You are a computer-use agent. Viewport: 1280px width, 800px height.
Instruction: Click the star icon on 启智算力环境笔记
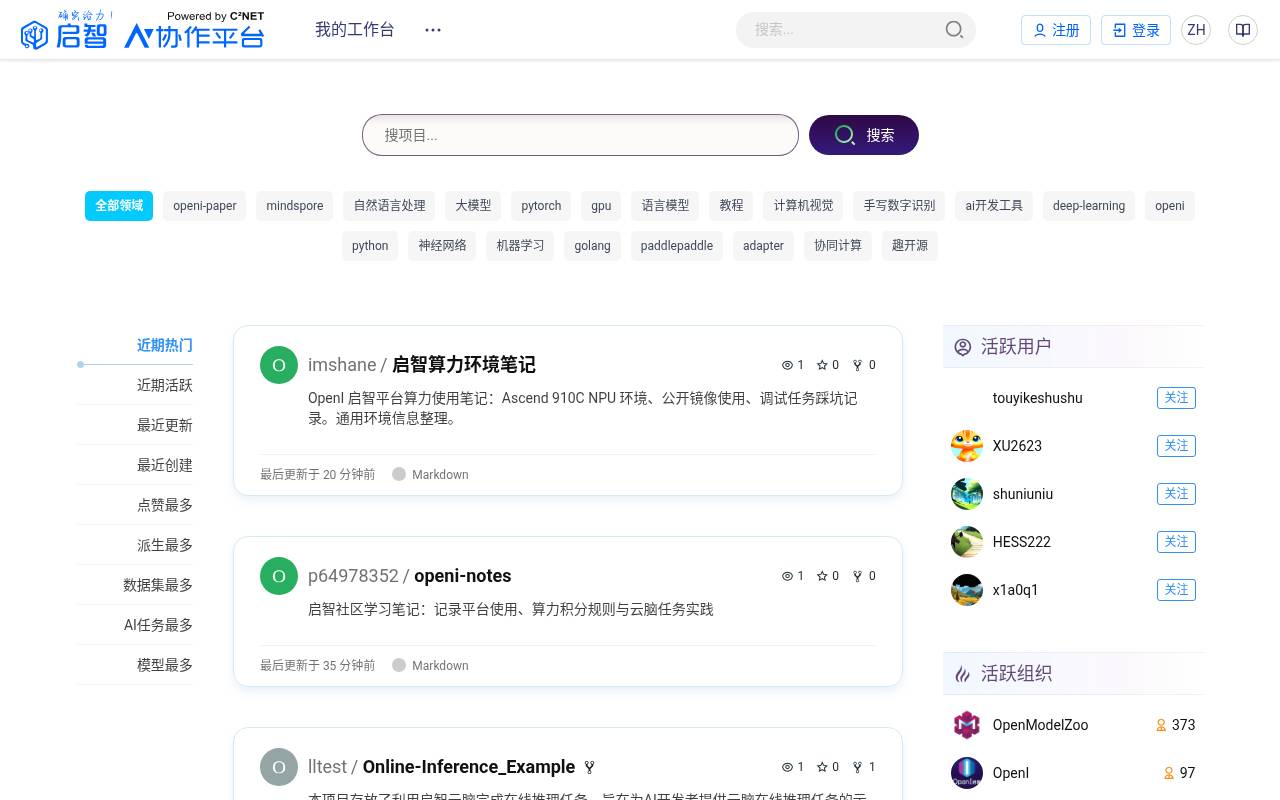point(822,365)
